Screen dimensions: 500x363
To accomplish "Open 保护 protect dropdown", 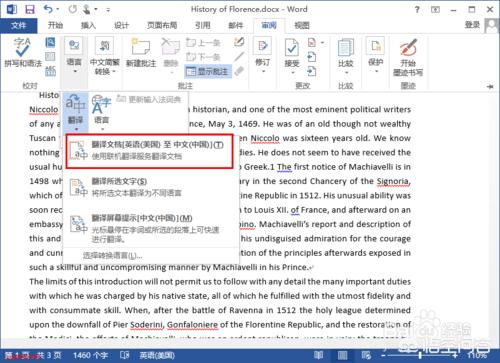I will [376, 55].
